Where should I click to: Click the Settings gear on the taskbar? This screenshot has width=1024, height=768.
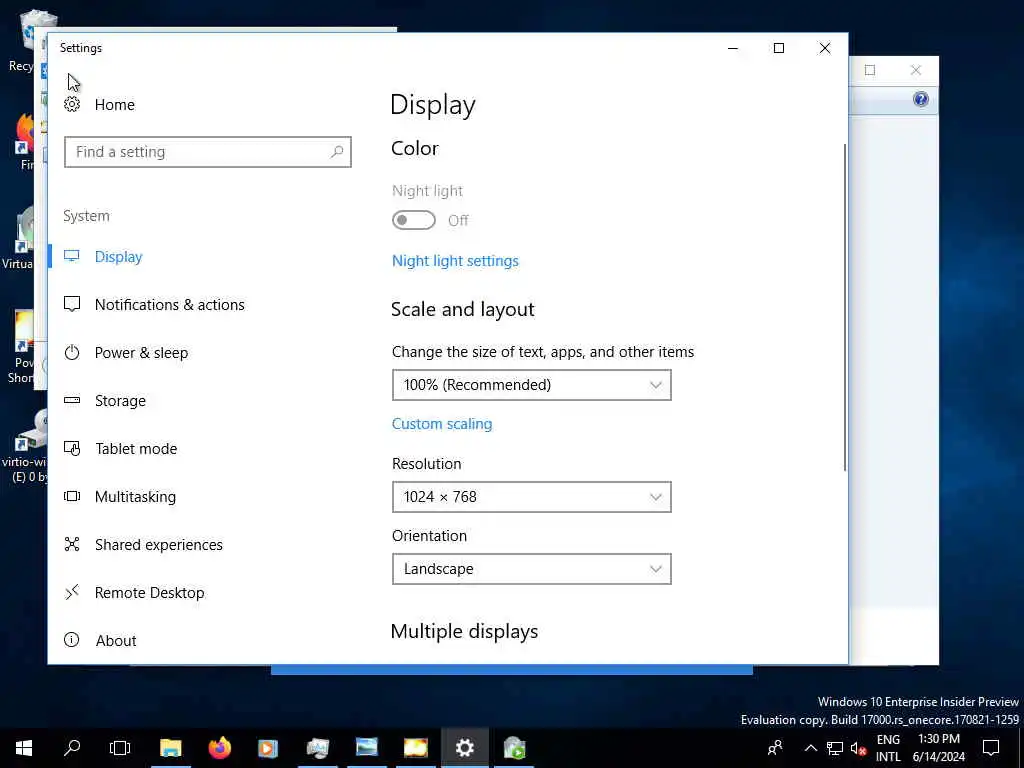point(464,748)
